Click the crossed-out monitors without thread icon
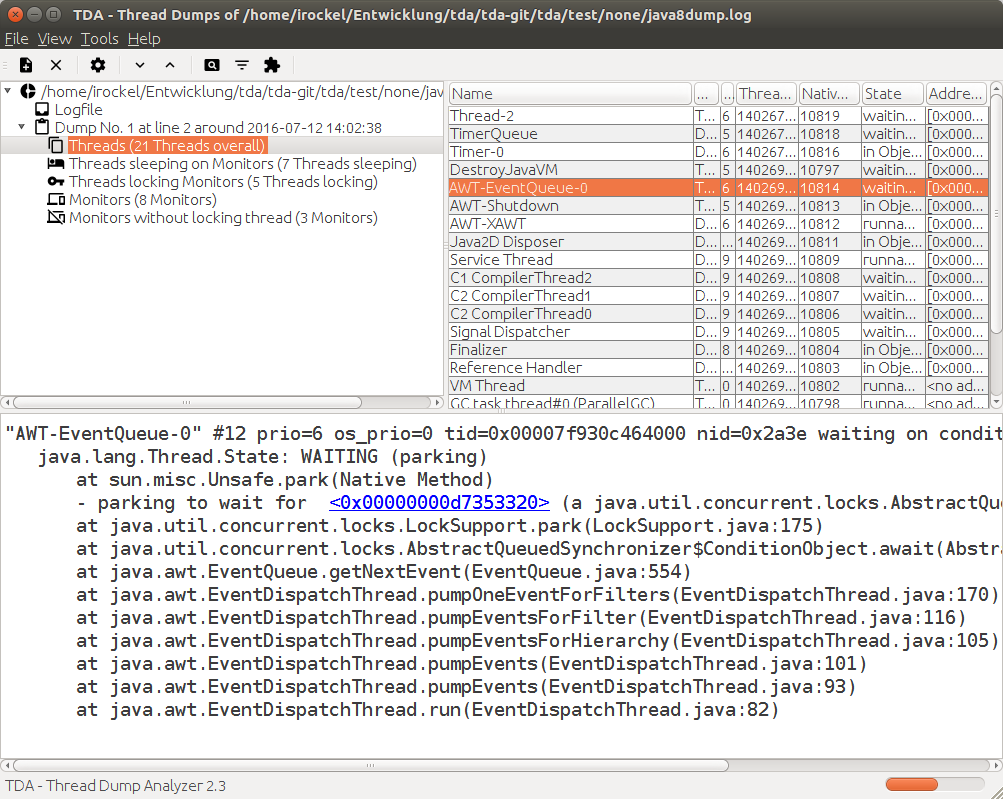Image resolution: width=1003 pixels, height=799 pixels. (x=56, y=217)
